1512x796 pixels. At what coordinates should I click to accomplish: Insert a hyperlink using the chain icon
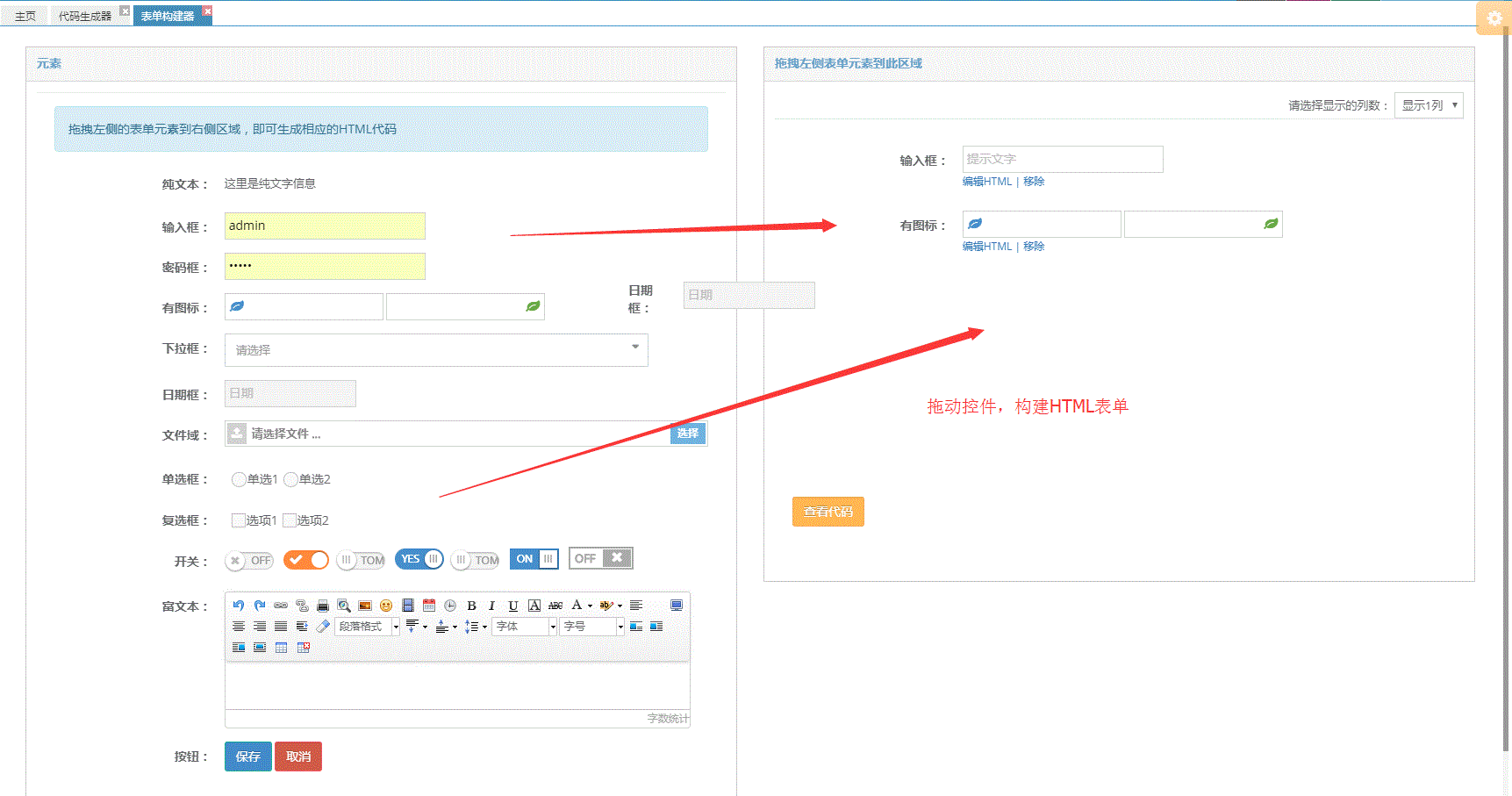tap(281, 606)
